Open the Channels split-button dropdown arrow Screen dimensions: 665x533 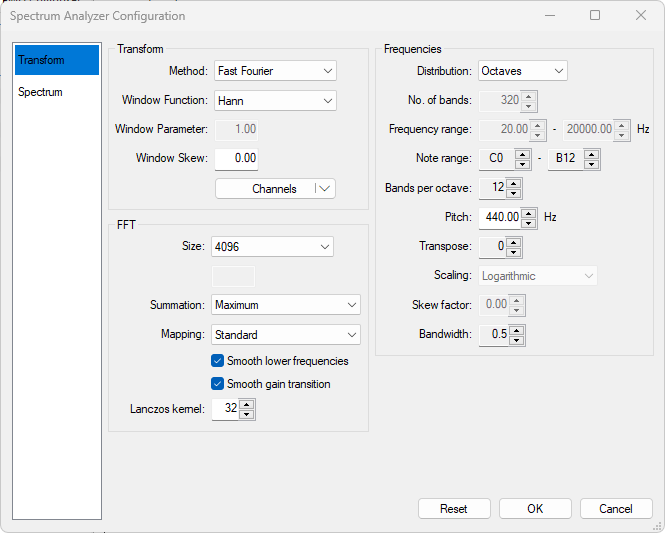click(x=324, y=188)
